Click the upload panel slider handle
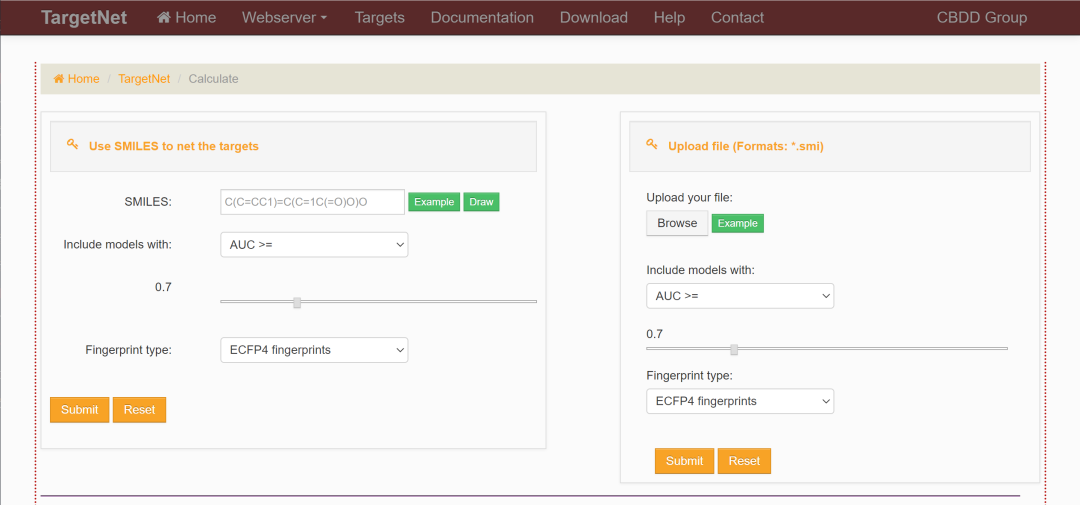The height and width of the screenshot is (505, 1080). pos(734,349)
